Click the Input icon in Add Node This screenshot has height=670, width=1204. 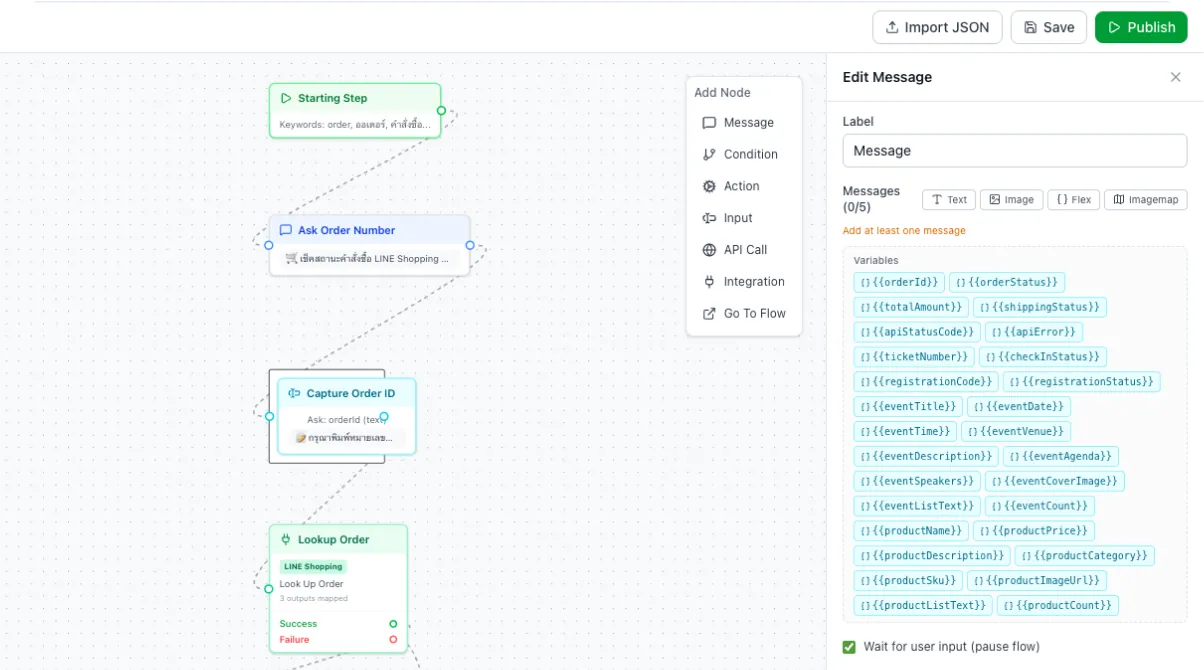709,218
